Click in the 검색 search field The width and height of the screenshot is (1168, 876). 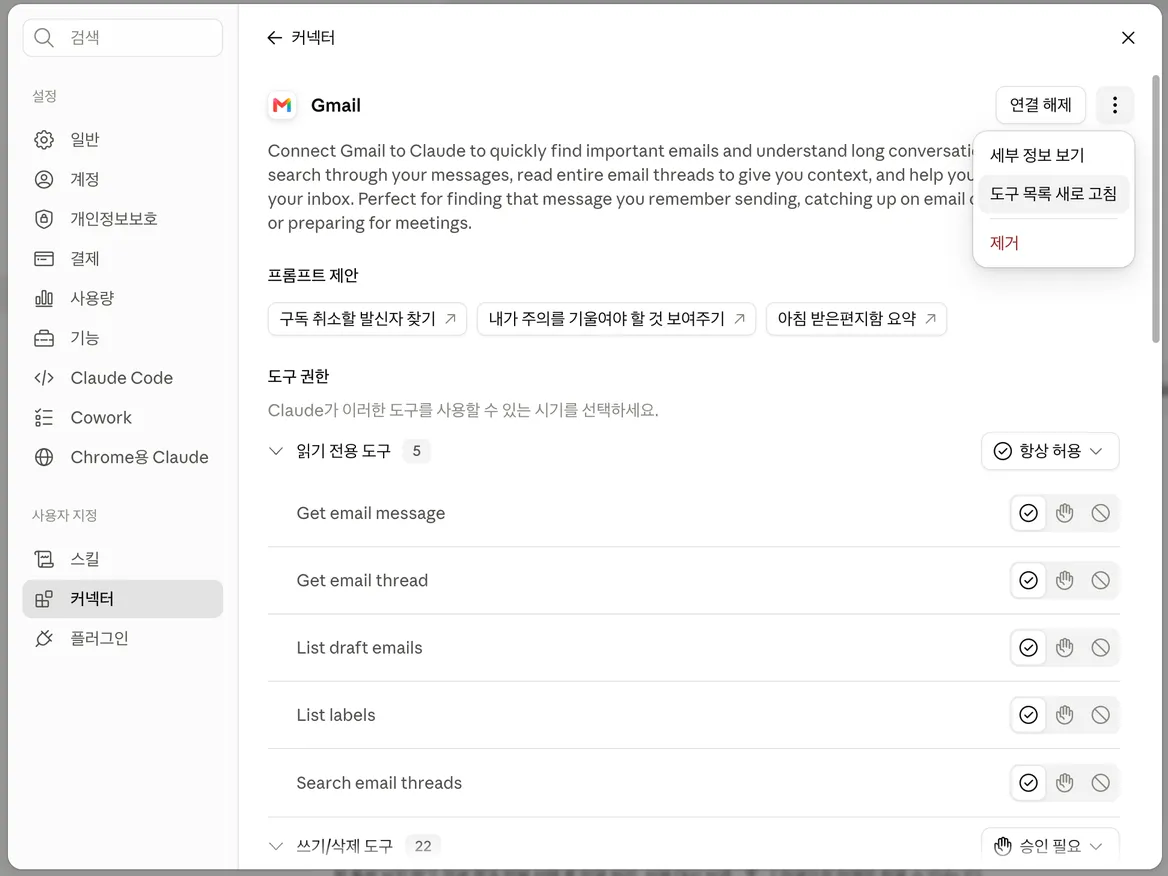[x=123, y=37]
